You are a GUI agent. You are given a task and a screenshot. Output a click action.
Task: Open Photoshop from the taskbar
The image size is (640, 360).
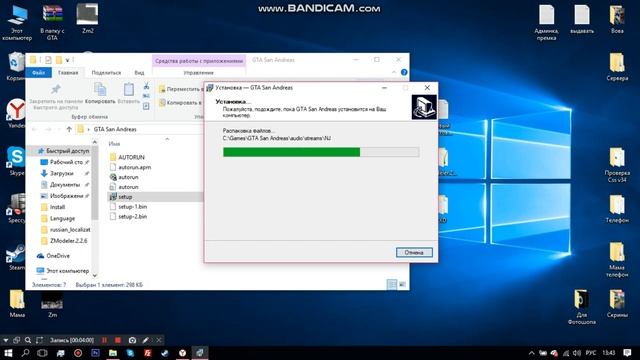click(x=95, y=353)
